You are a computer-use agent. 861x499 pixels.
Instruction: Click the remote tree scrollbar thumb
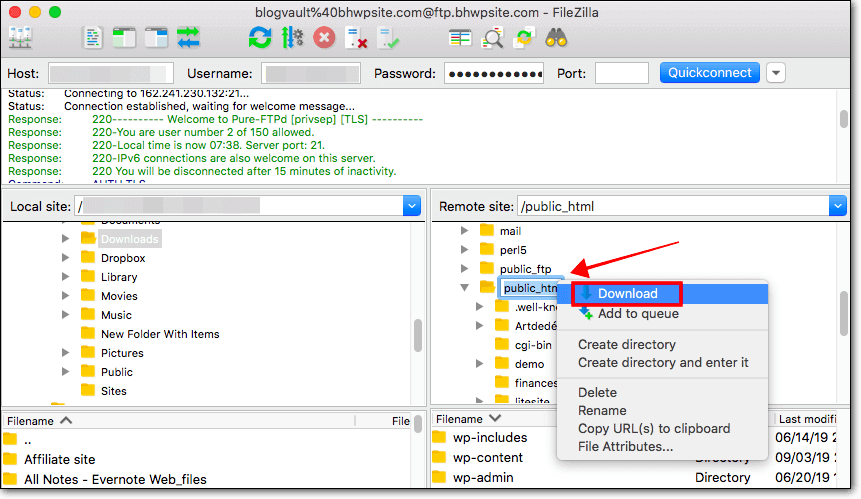click(x=844, y=313)
